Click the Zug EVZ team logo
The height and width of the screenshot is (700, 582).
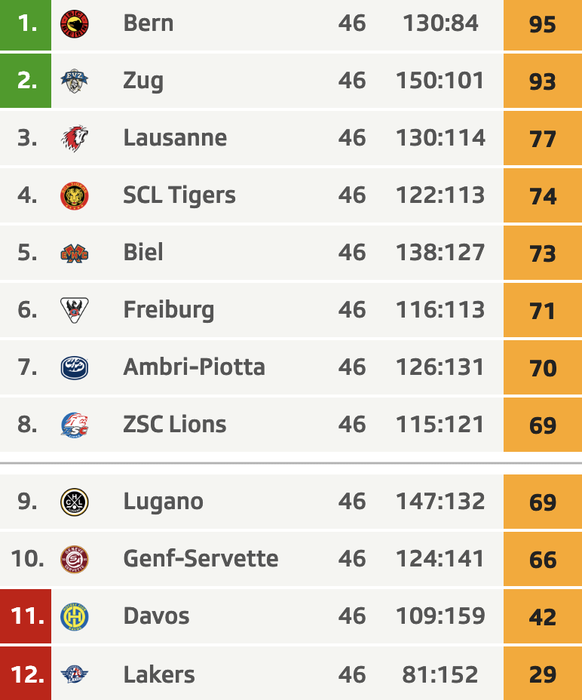click(x=74, y=81)
